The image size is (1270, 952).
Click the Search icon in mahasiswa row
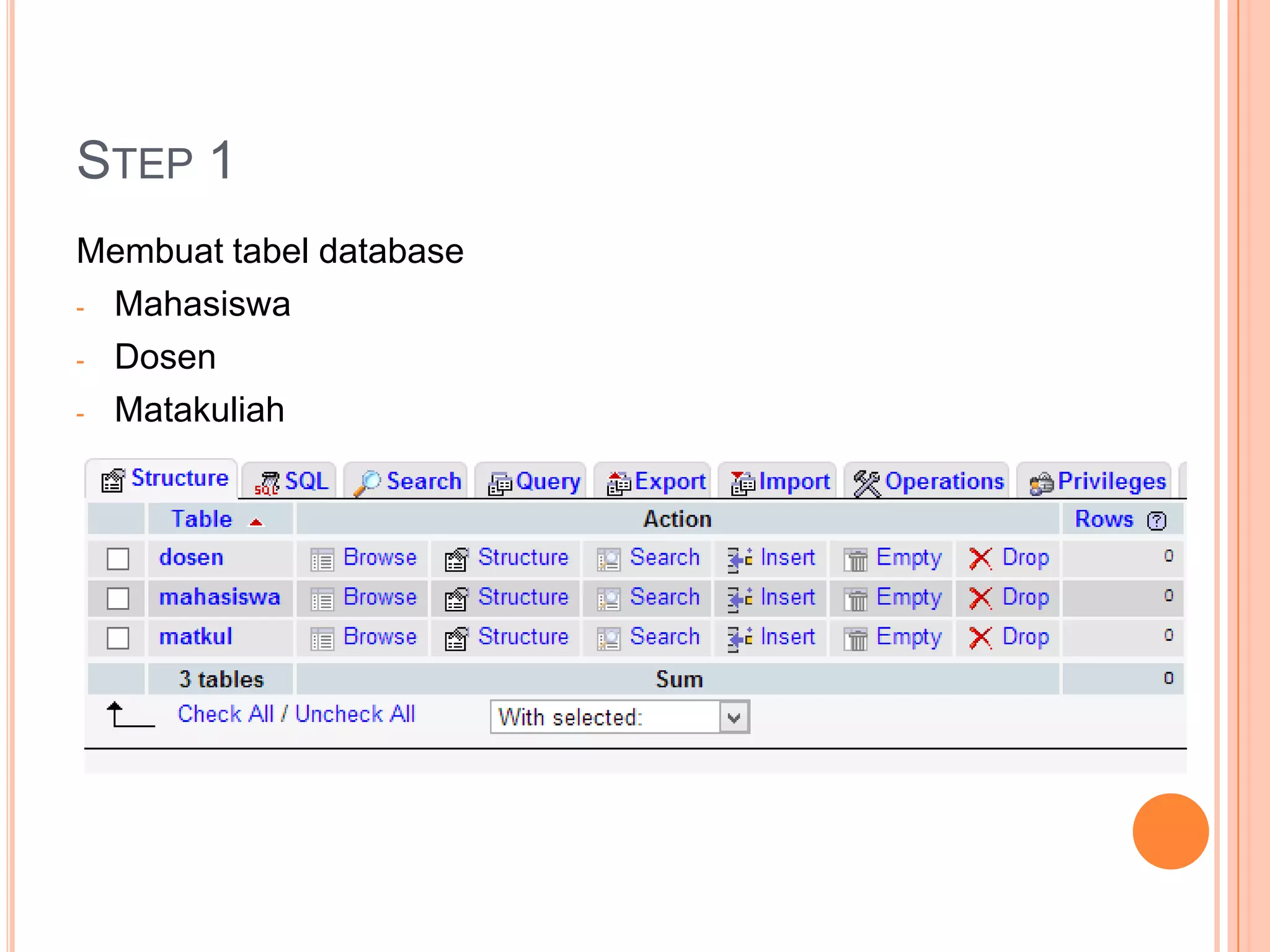[x=608, y=599]
